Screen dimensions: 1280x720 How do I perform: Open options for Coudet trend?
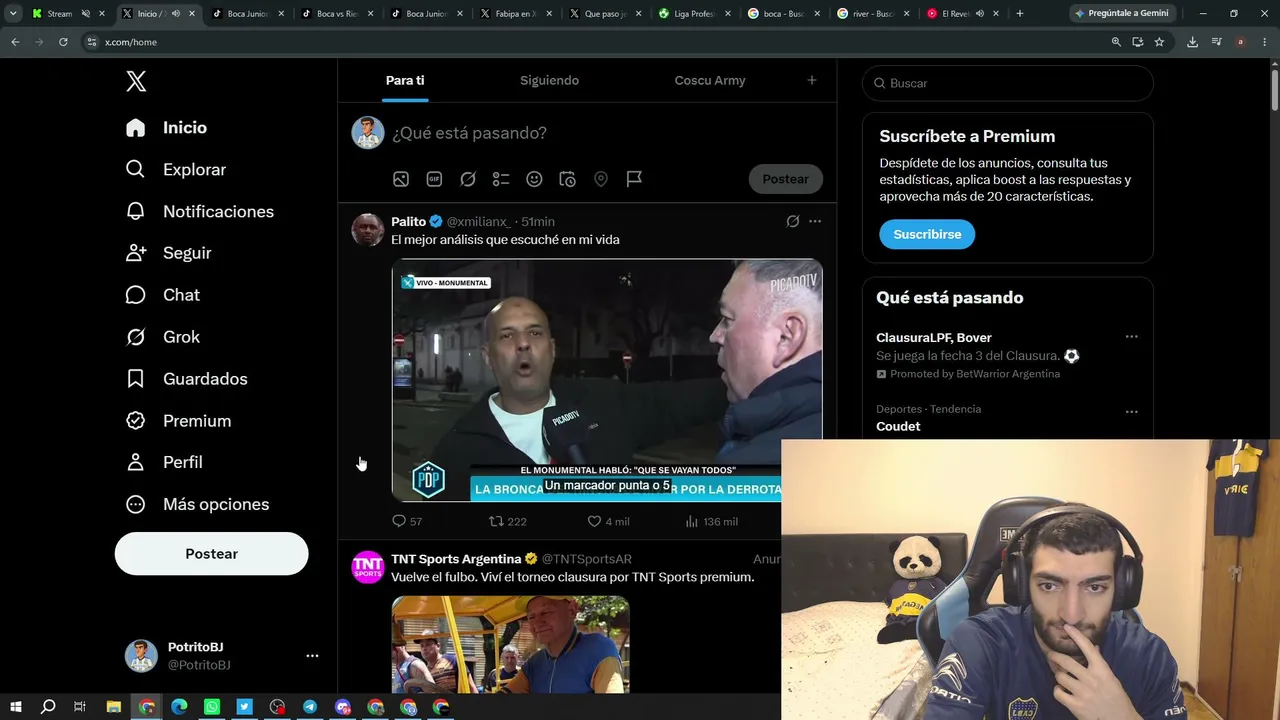[1131, 411]
